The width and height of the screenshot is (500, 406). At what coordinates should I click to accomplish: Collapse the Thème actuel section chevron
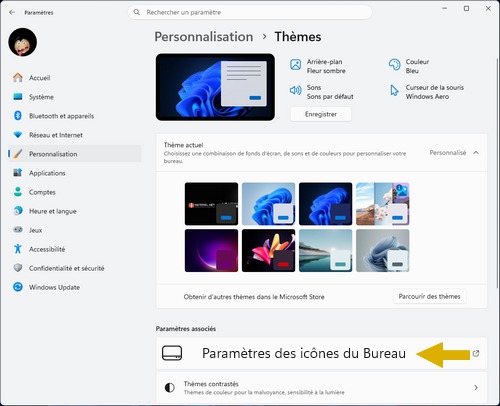(476, 153)
